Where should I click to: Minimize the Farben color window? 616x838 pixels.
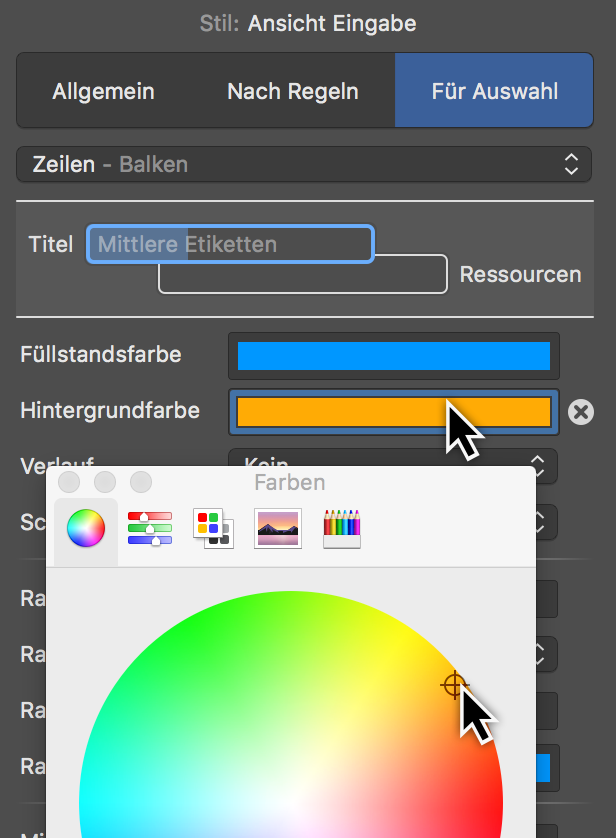105,482
